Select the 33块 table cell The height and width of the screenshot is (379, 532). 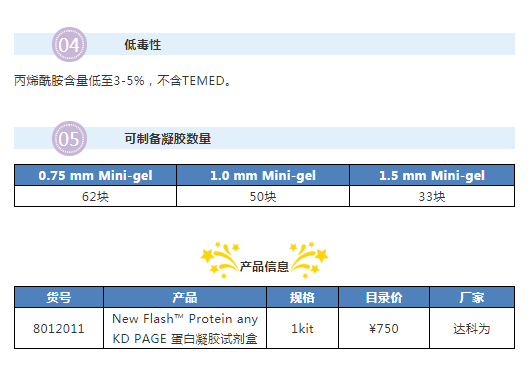point(432,196)
